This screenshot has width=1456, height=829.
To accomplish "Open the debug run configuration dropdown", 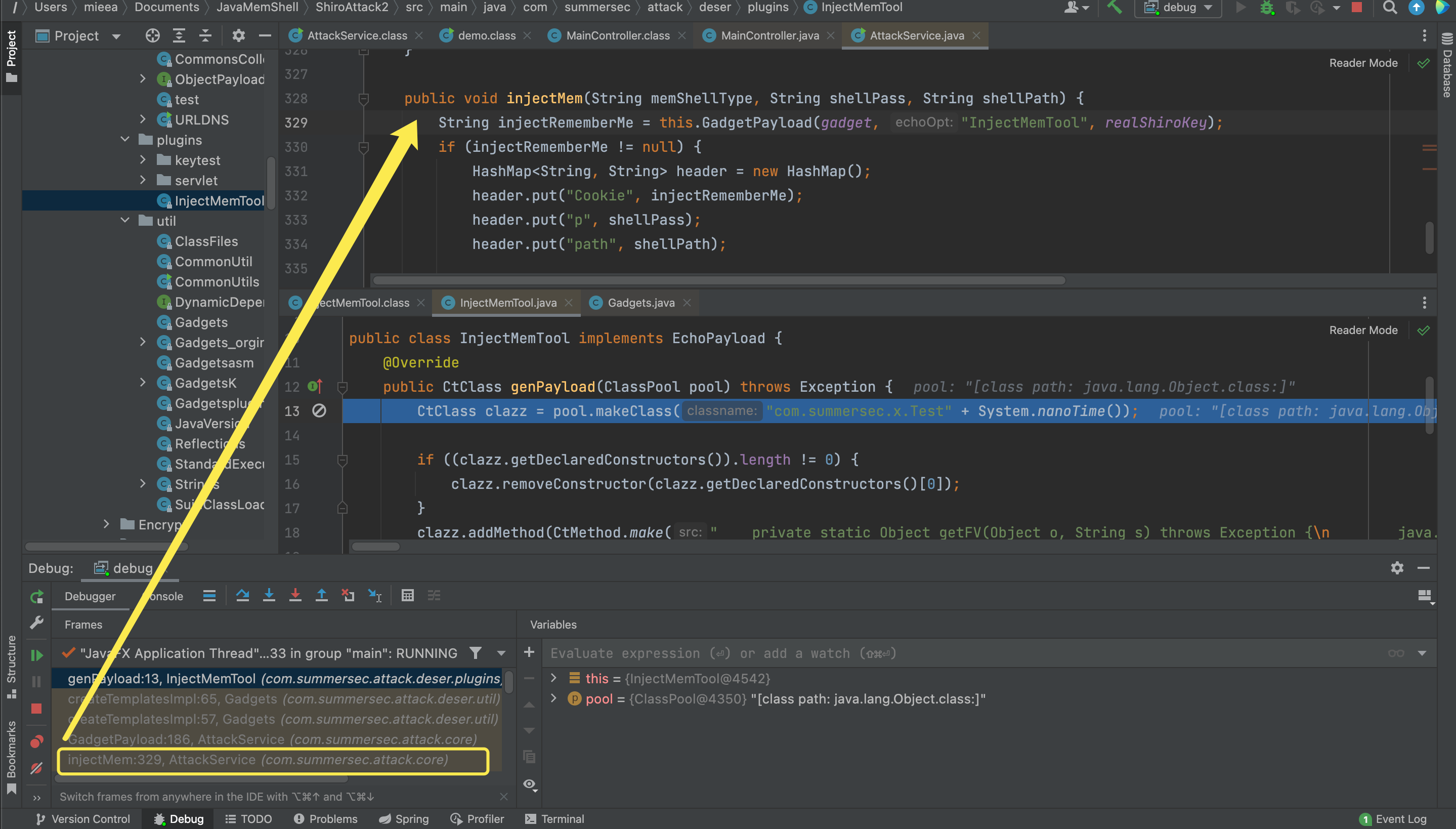I will point(1178,8).
